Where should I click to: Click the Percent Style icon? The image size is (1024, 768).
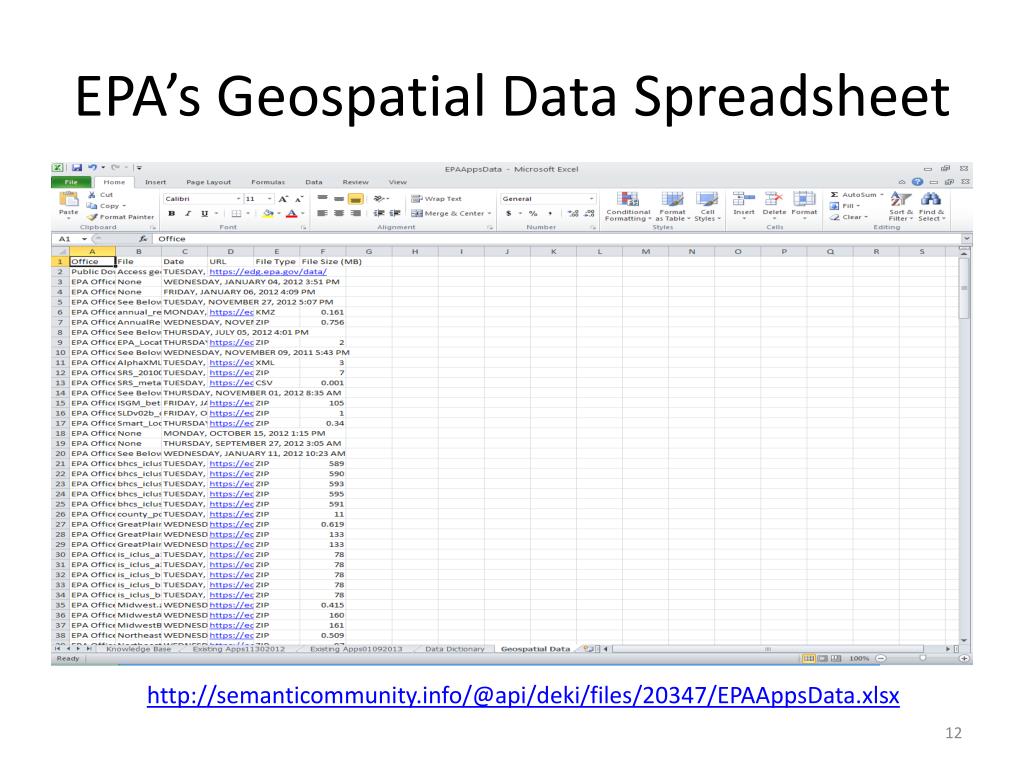pos(533,214)
